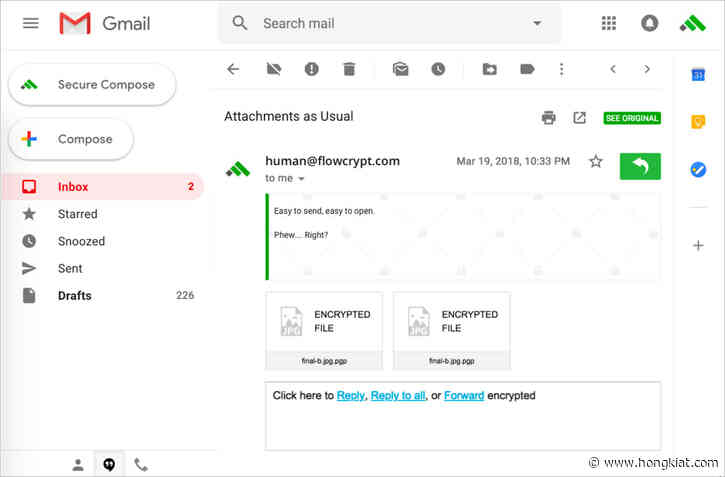The height and width of the screenshot is (477, 725).
Task: Focus the Search mail field
Action: point(391,23)
